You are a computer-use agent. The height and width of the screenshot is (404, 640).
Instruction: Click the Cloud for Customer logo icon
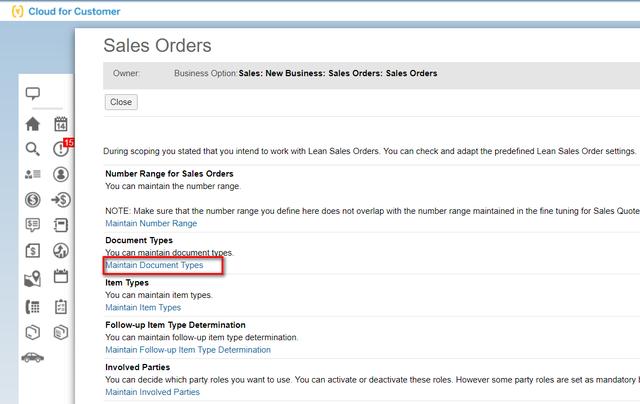(18, 11)
